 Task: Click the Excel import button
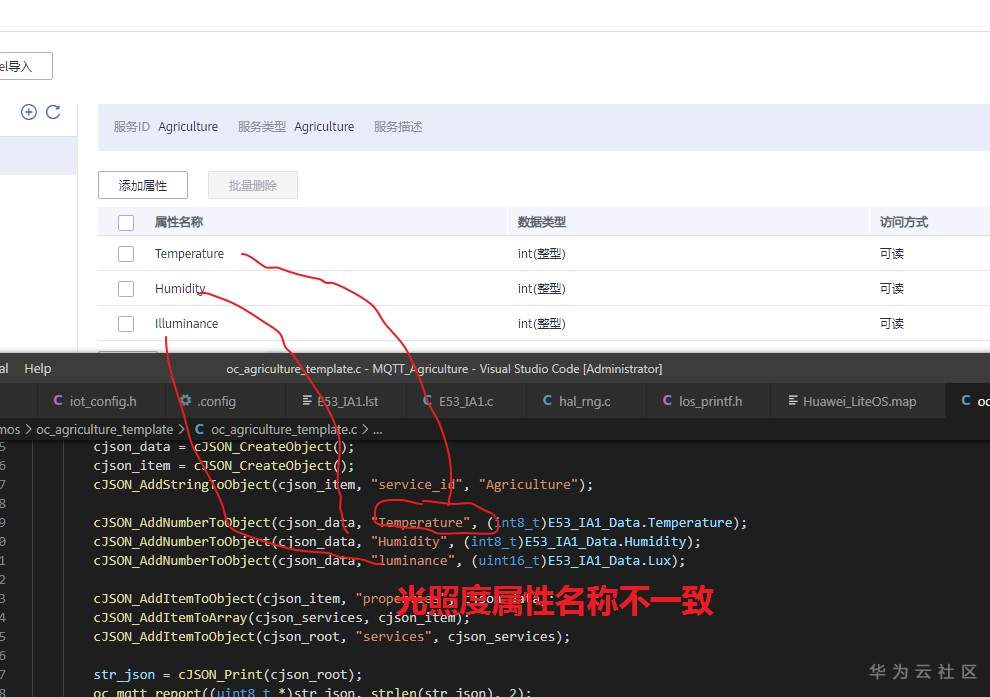click(24, 66)
